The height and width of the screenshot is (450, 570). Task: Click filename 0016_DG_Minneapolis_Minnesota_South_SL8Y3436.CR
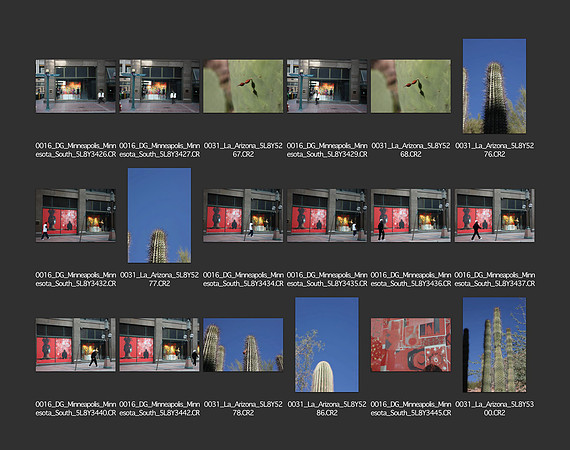(411, 279)
